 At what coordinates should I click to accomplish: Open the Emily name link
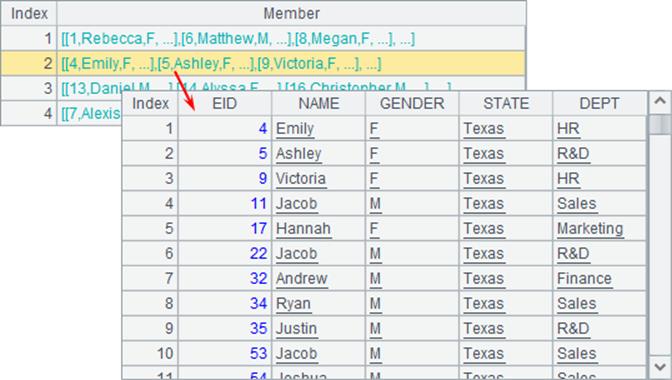(x=295, y=129)
